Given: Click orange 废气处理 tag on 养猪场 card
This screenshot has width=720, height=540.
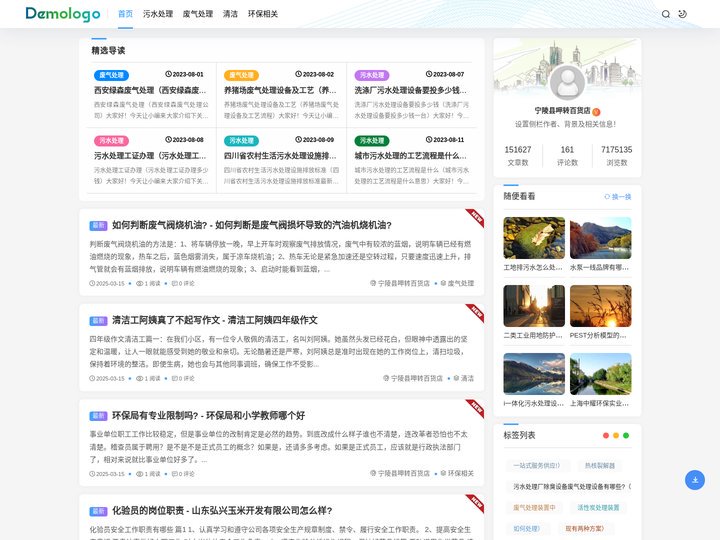Looking at the screenshot, I should point(242,75).
